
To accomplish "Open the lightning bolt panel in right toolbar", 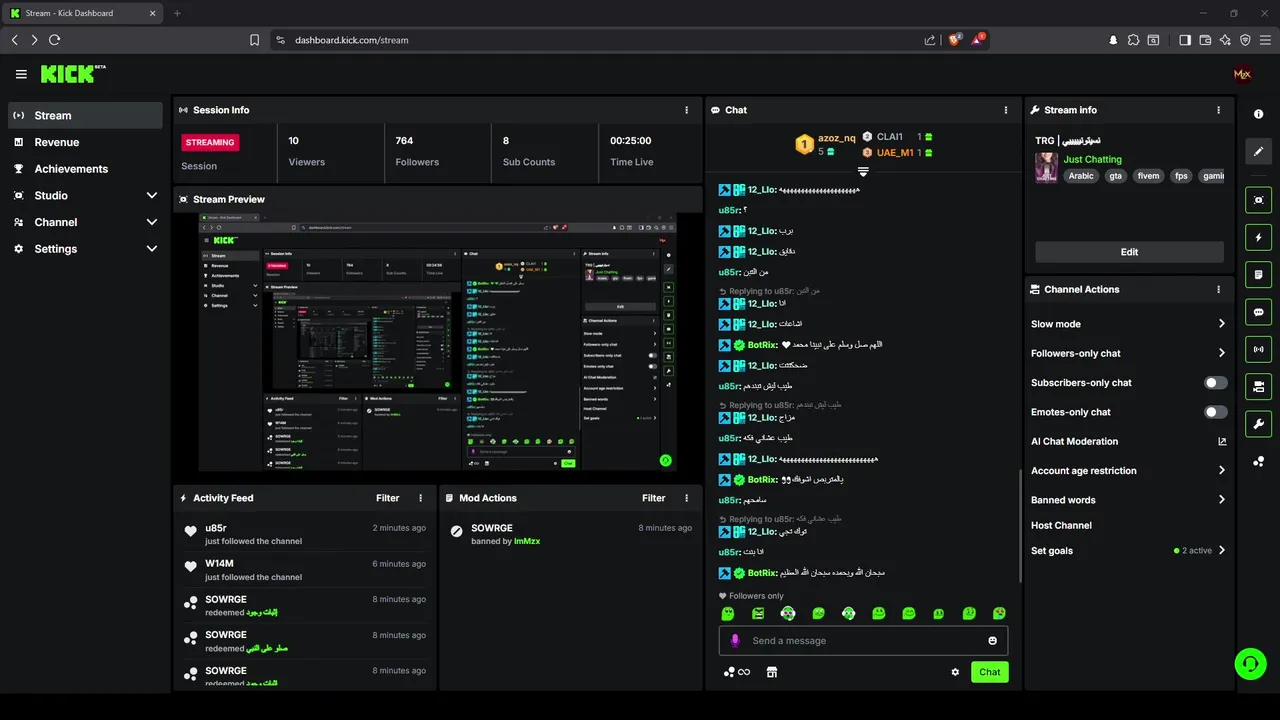I will [1258, 237].
